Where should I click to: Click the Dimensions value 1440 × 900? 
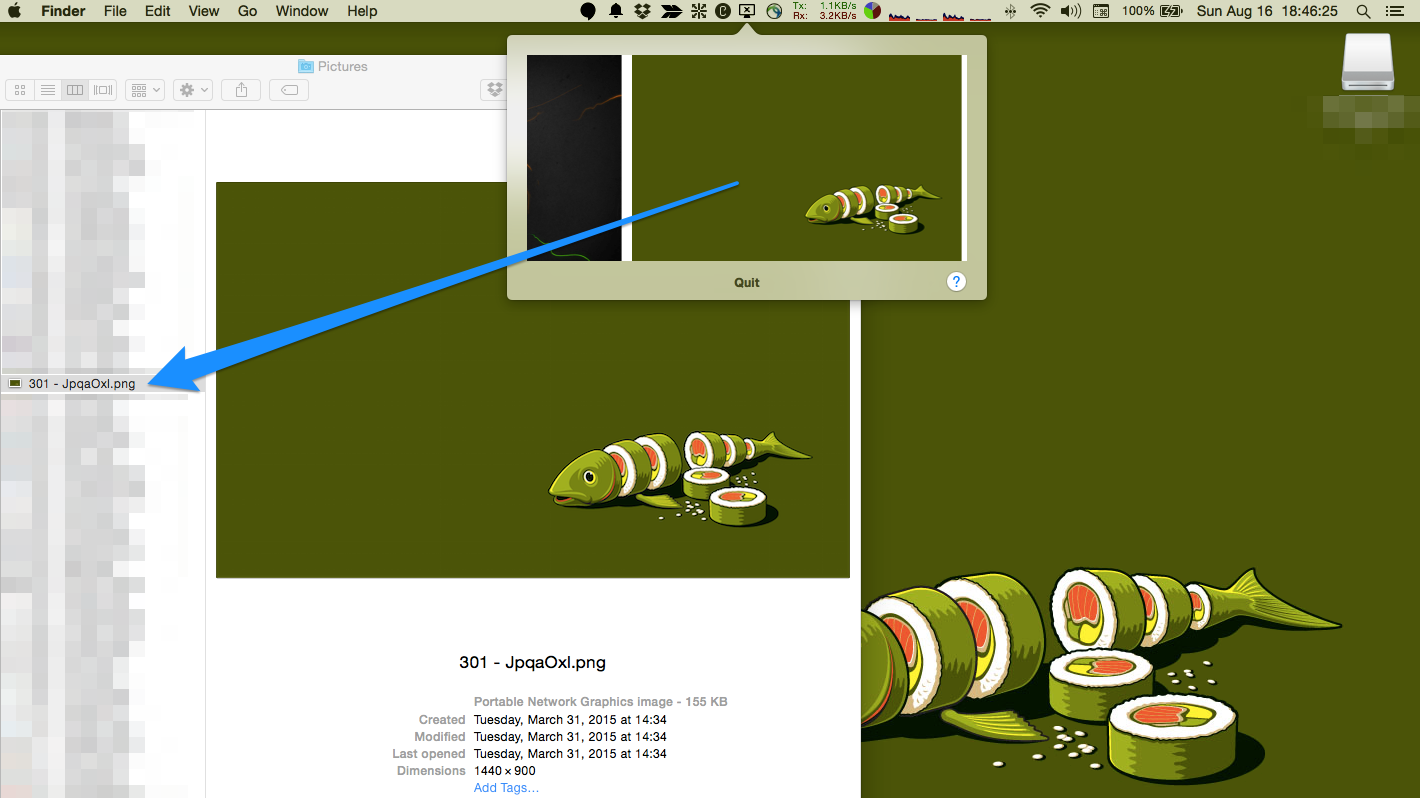coord(505,771)
